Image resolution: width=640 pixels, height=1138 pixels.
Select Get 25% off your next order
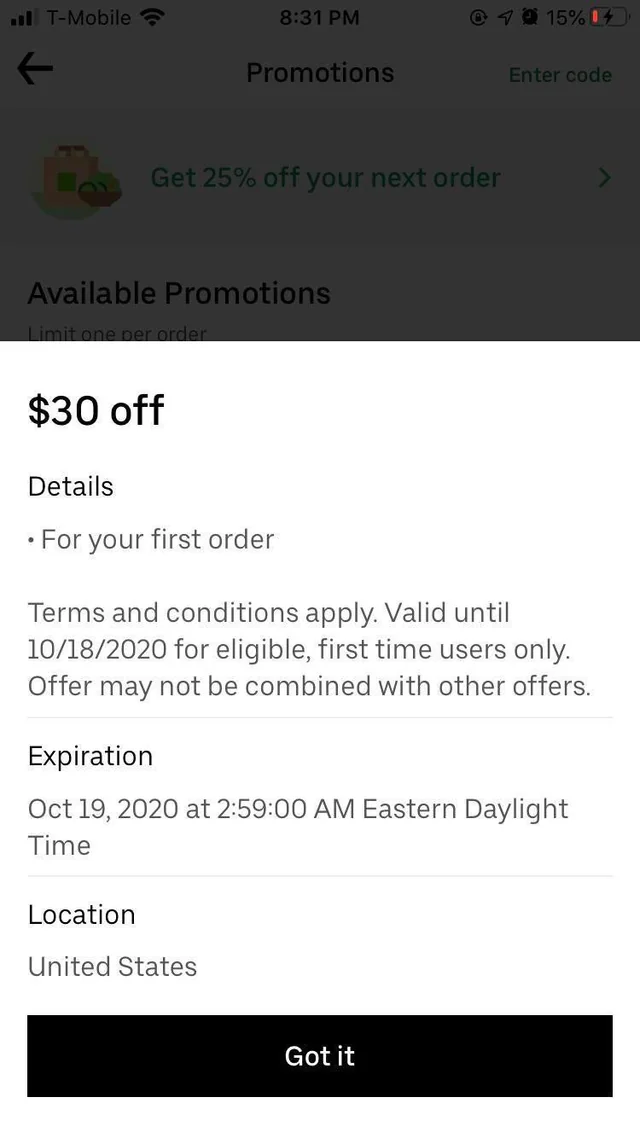coord(325,178)
